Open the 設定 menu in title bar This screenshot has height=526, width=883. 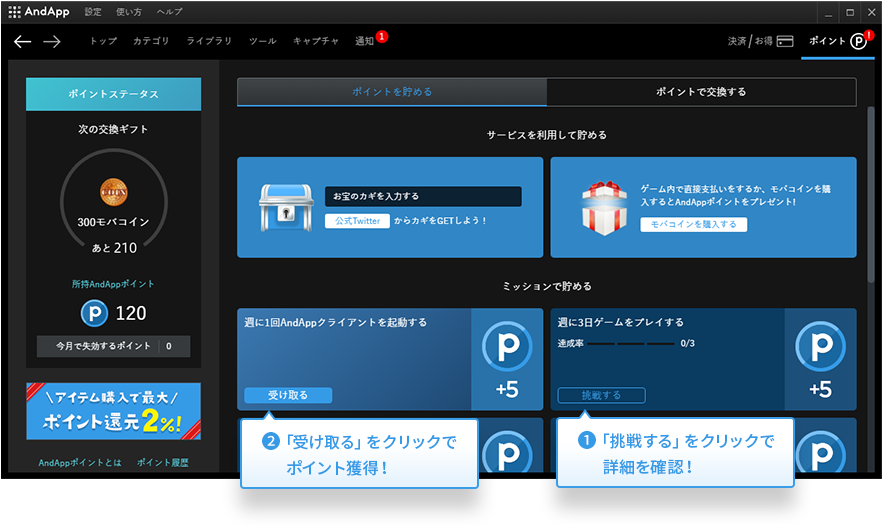point(93,12)
